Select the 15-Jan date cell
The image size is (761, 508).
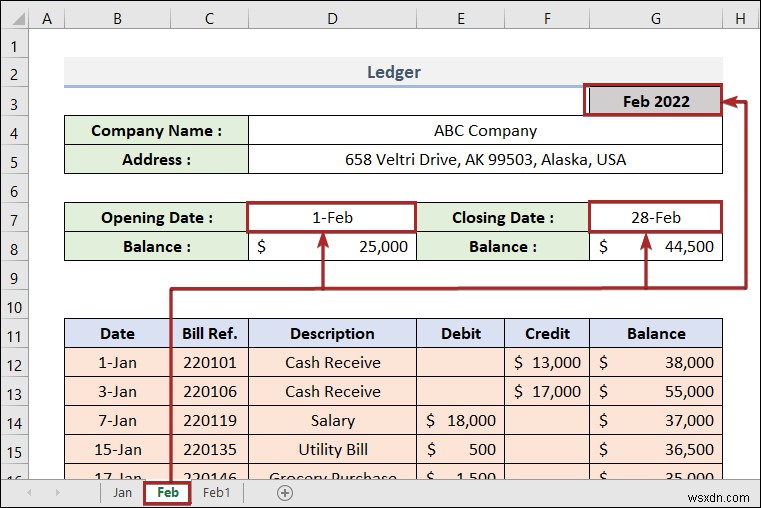[117, 449]
